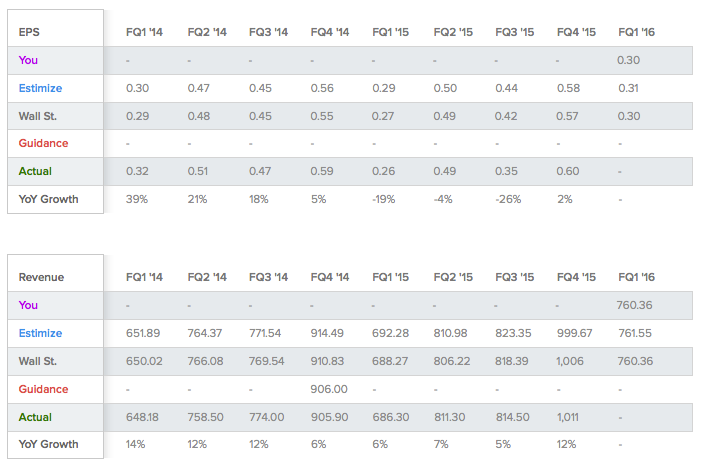The height and width of the screenshot is (469, 716).
Task: Select the Estimize label in Revenue table
Action: tap(40, 333)
